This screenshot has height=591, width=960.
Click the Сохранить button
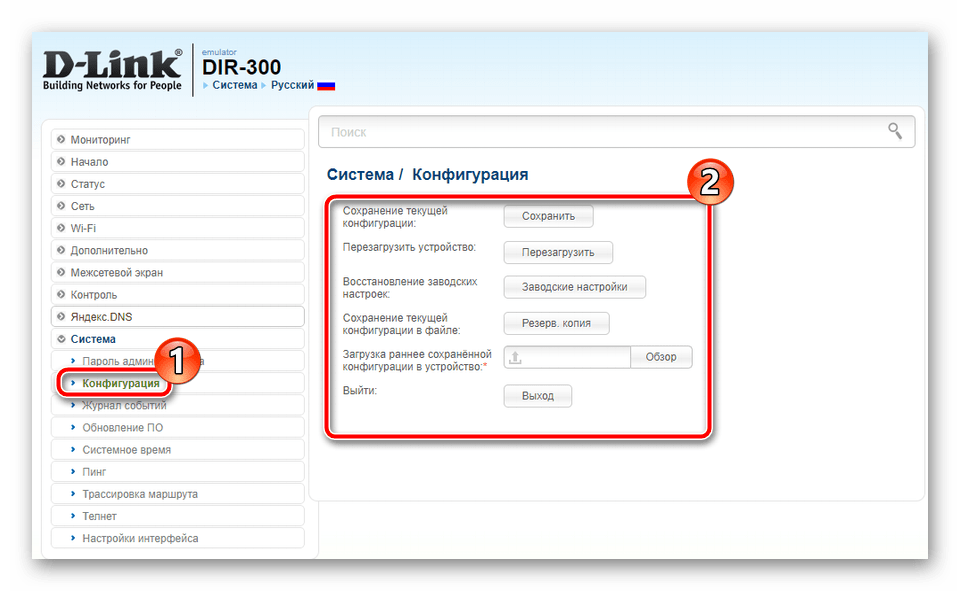pos(548,216)
